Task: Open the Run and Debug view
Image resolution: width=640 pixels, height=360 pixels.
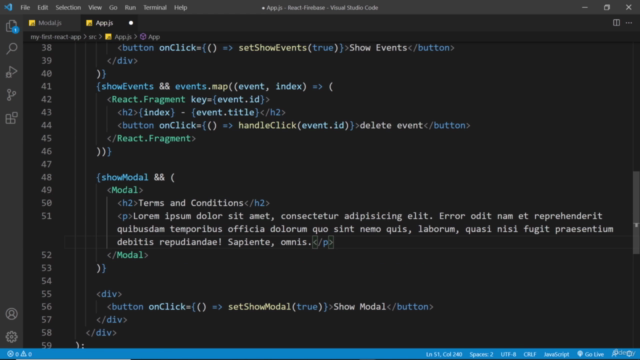Action: tap(11, 72)
